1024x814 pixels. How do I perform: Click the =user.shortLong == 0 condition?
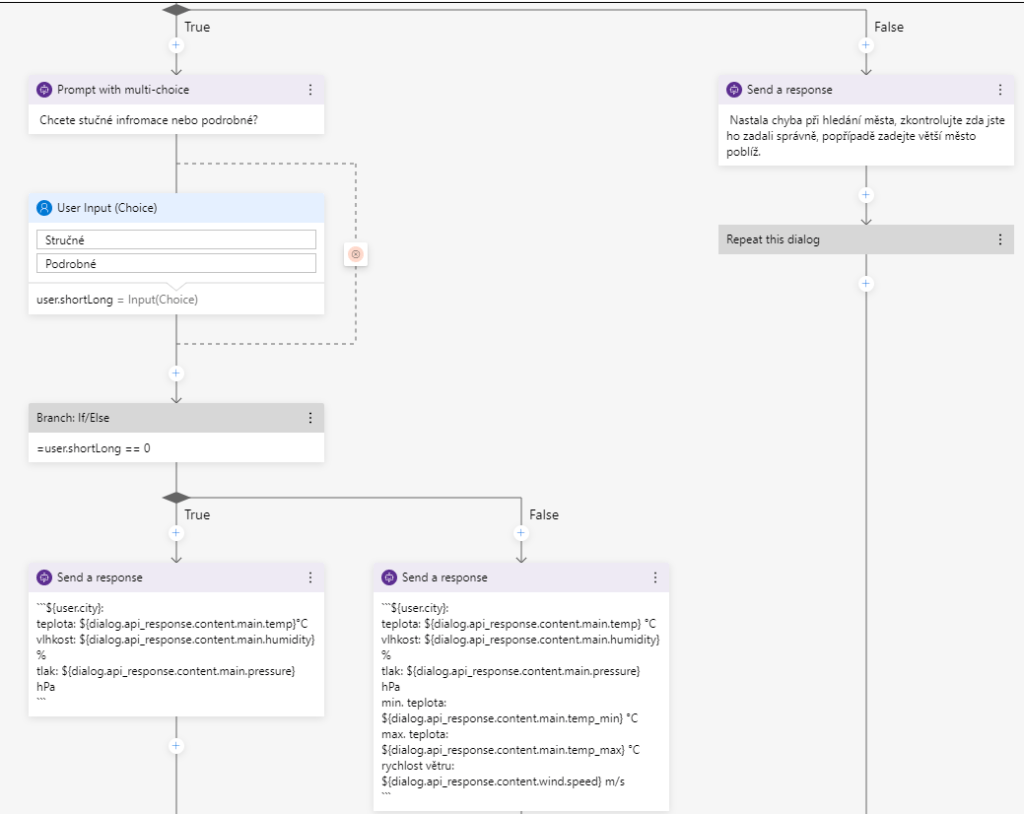[x=93, y=448]
